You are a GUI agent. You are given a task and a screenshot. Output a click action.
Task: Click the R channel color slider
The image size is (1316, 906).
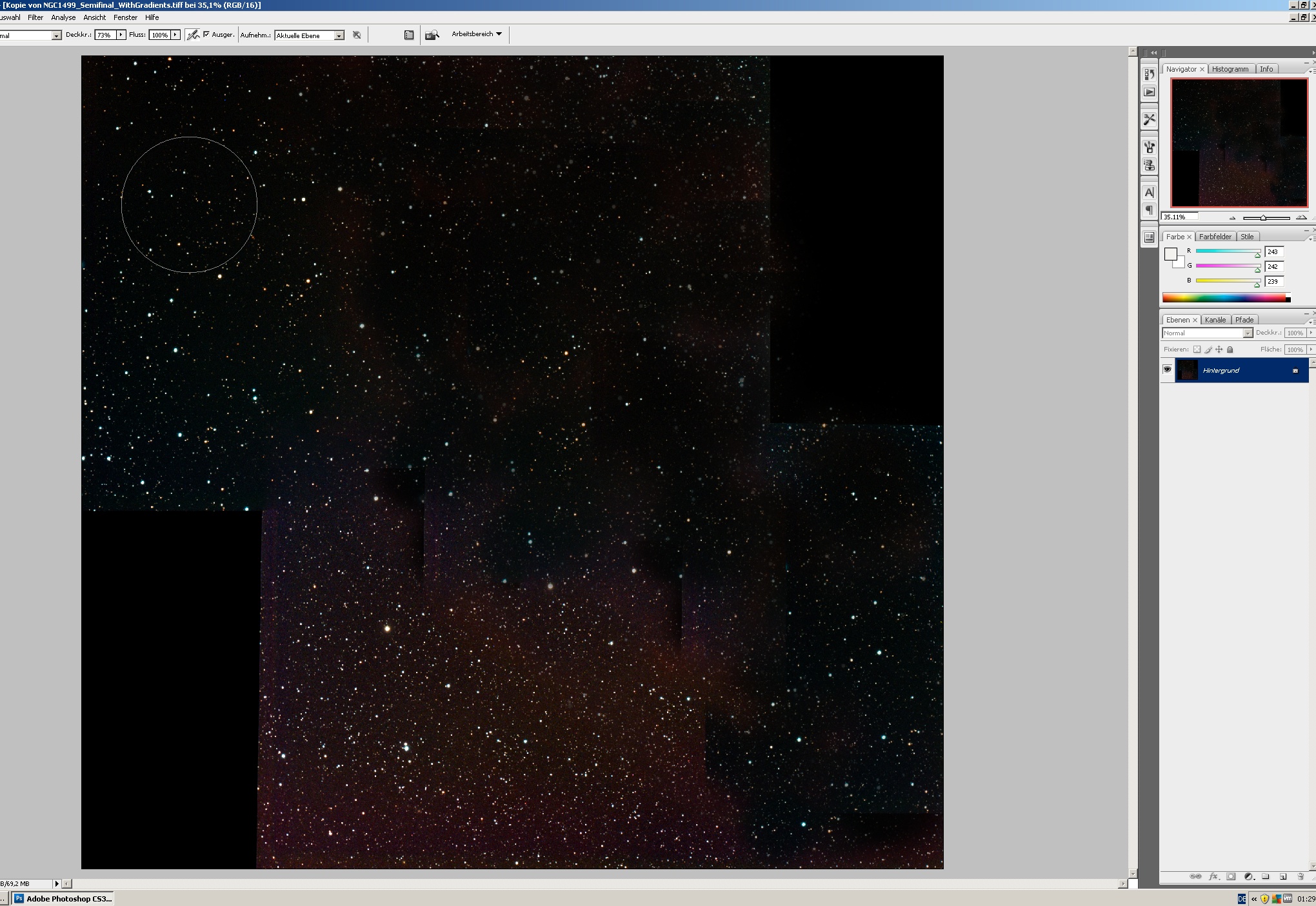pos(1228,251)
